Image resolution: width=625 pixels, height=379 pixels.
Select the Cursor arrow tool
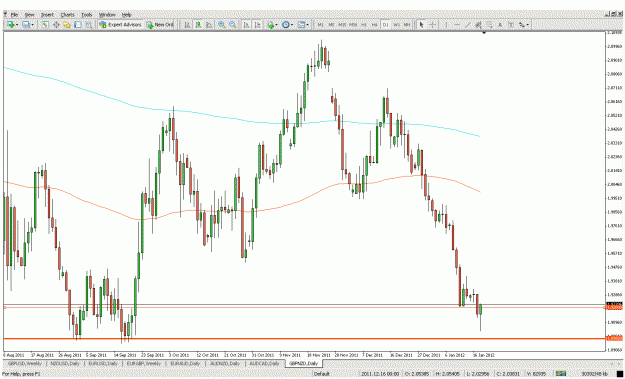pyautogui.click(x=421, y=25)
